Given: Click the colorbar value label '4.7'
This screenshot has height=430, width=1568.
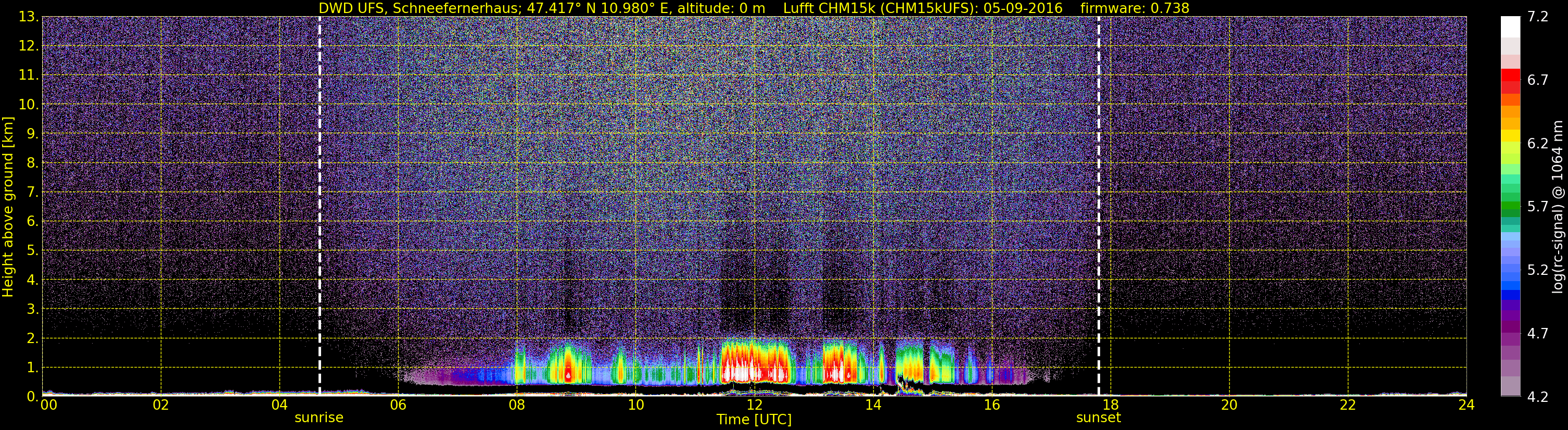Looking at the screenshot, I should coord(1538,334).
